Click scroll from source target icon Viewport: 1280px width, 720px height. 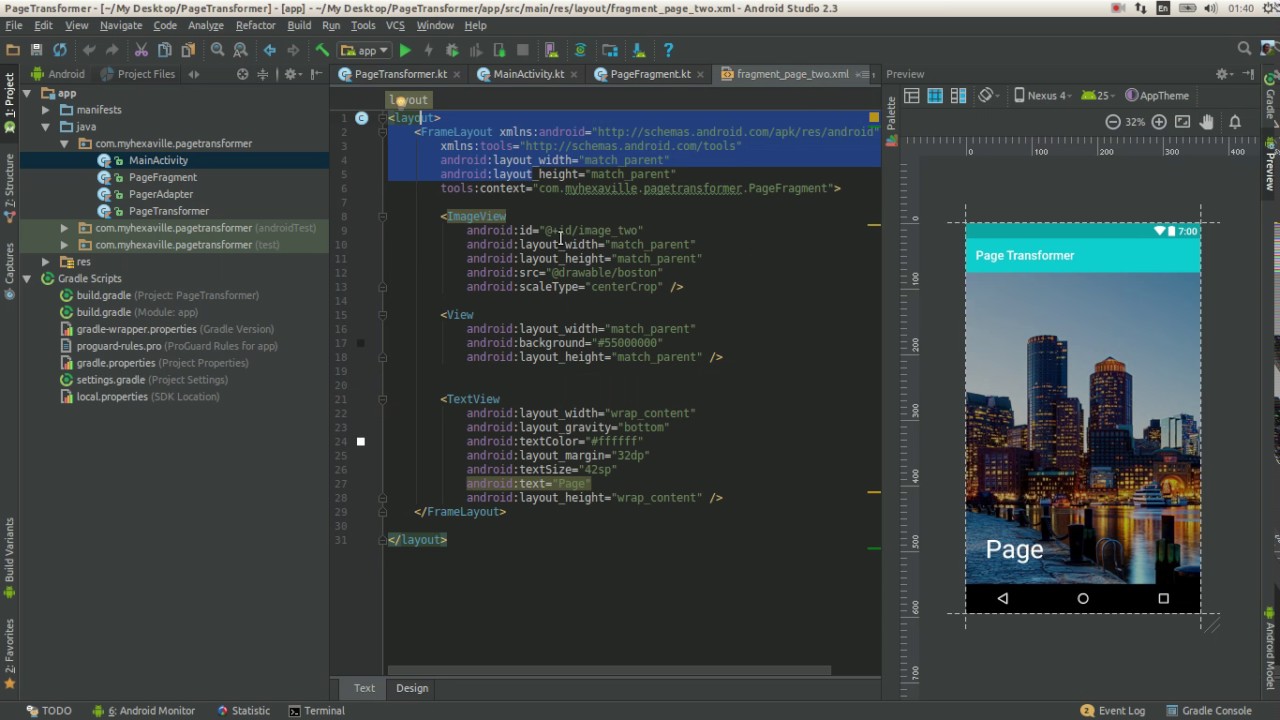(x=242, y=74)
